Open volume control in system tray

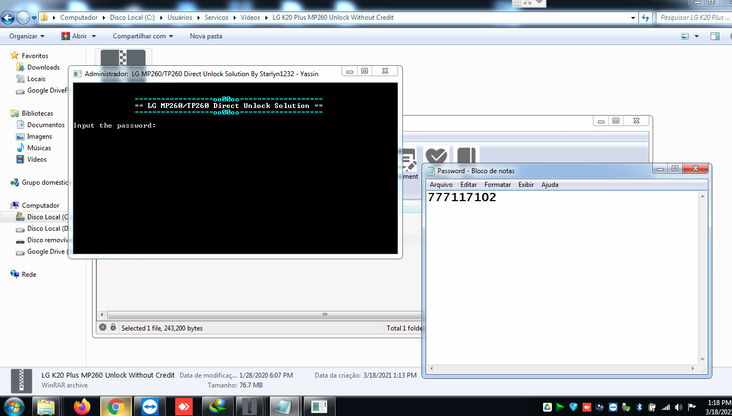click(679, 407)
